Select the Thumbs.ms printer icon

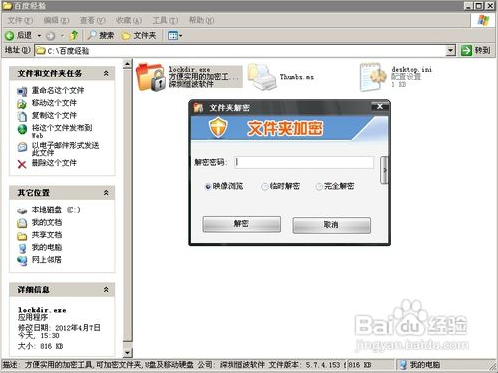[x=262, y=77]
